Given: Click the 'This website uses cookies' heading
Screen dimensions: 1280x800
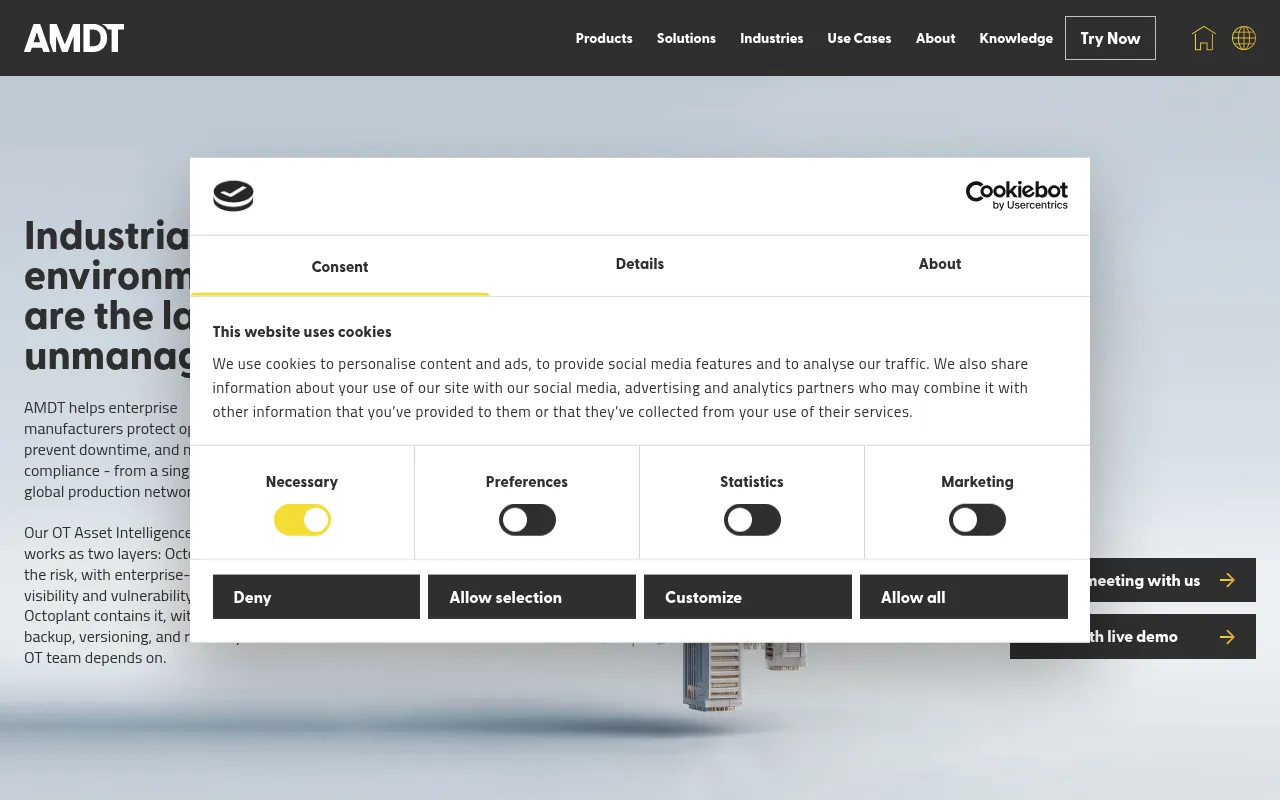Looking at the screenshot, I should point(302,332).
